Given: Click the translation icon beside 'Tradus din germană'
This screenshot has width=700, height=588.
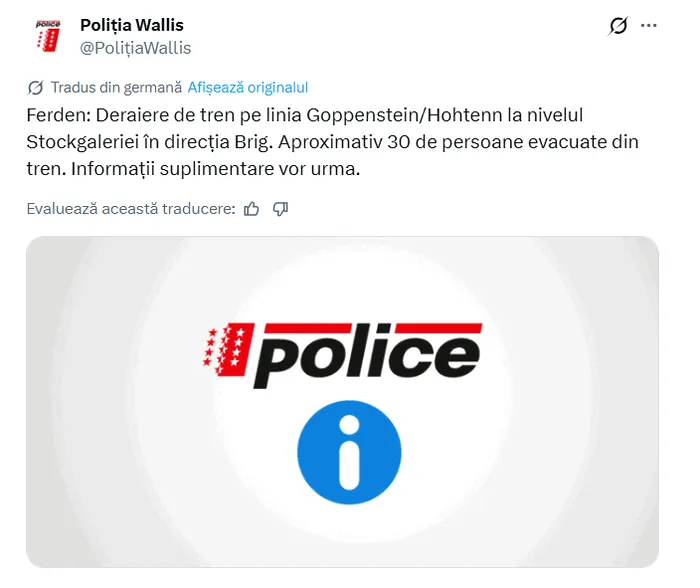Looking at the screenshot, I should (x=35, y=88).
